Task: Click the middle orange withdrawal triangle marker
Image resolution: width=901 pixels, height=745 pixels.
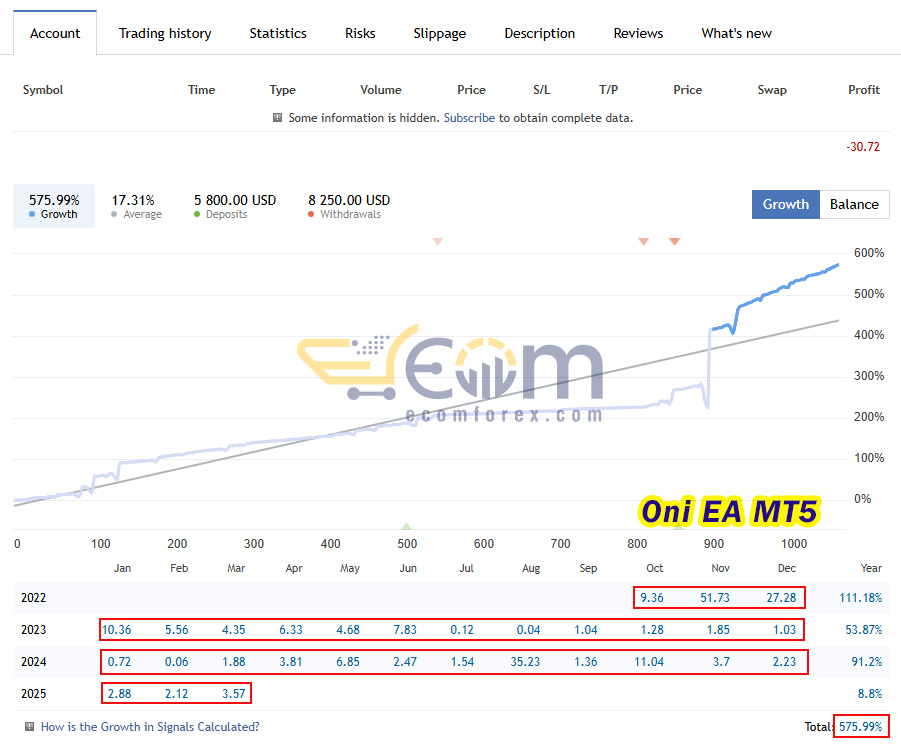Action: click(644, 241)
